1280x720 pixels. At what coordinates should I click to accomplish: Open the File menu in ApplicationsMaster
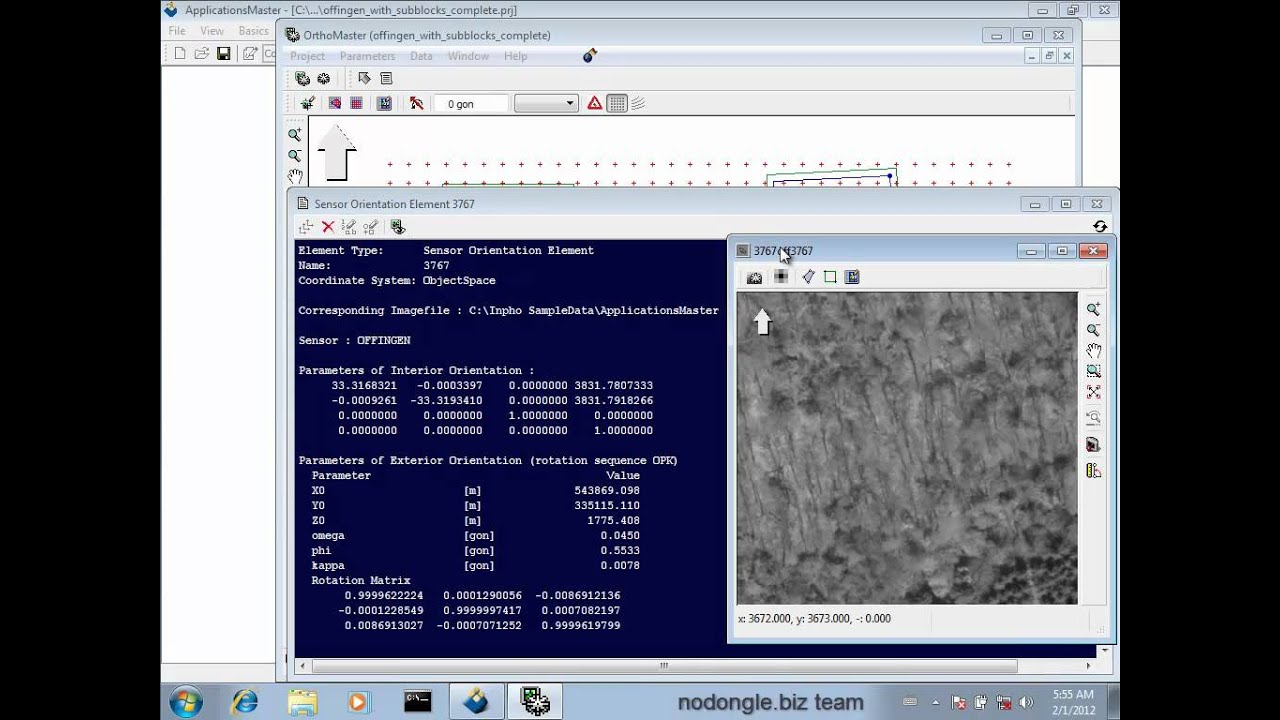177,31
